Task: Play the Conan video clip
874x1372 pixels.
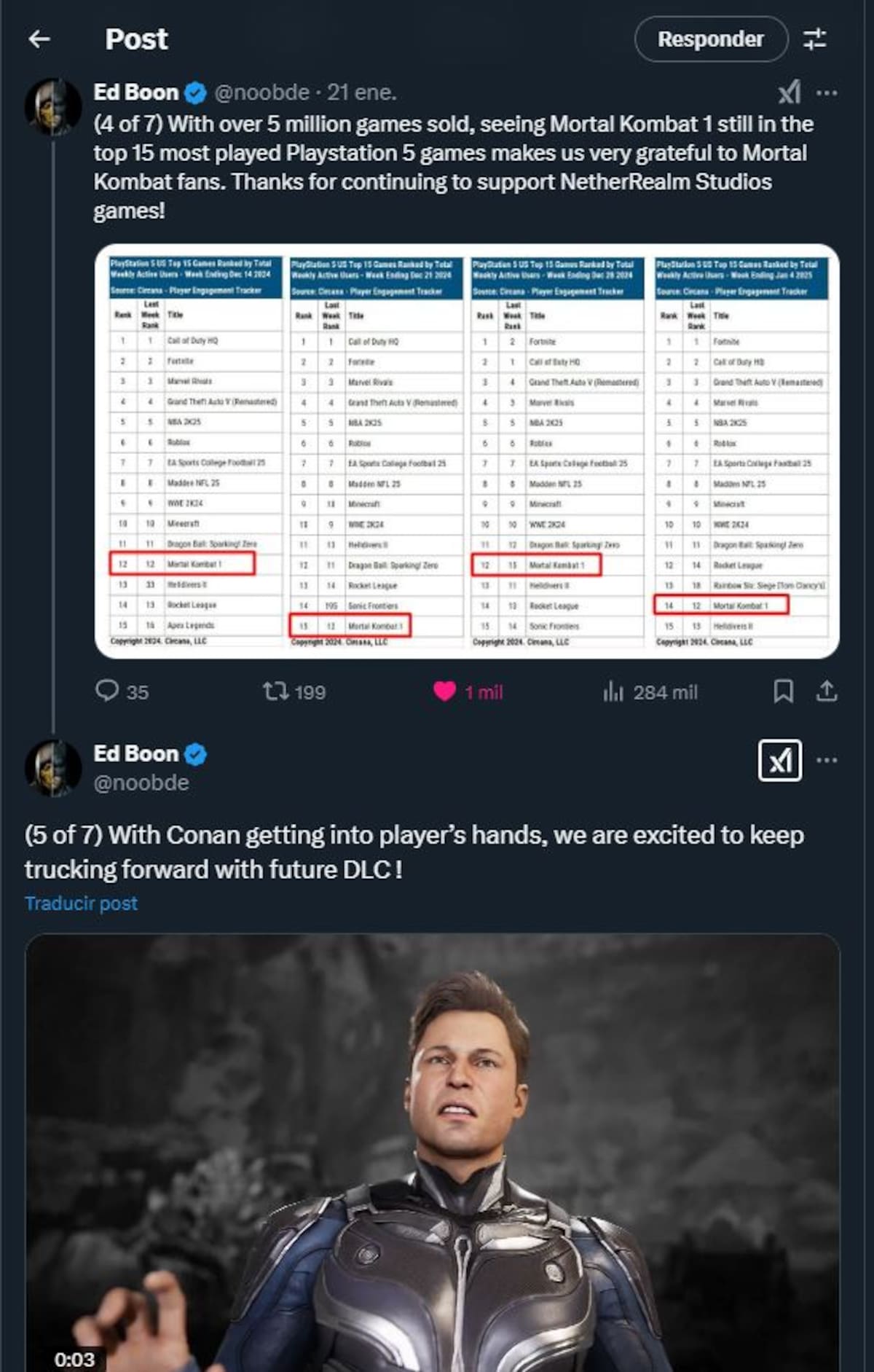Action: pyautogui.click(x=433, y=1153)
